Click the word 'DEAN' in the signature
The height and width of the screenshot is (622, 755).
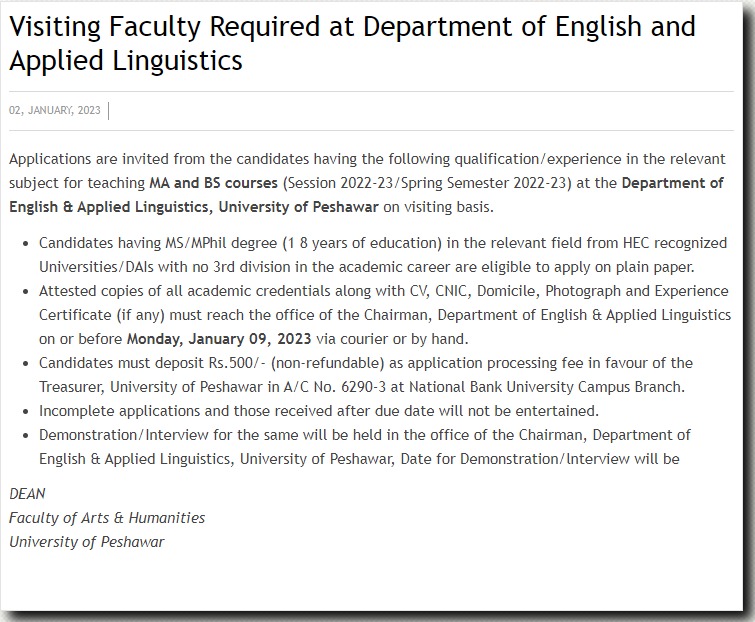27,494
